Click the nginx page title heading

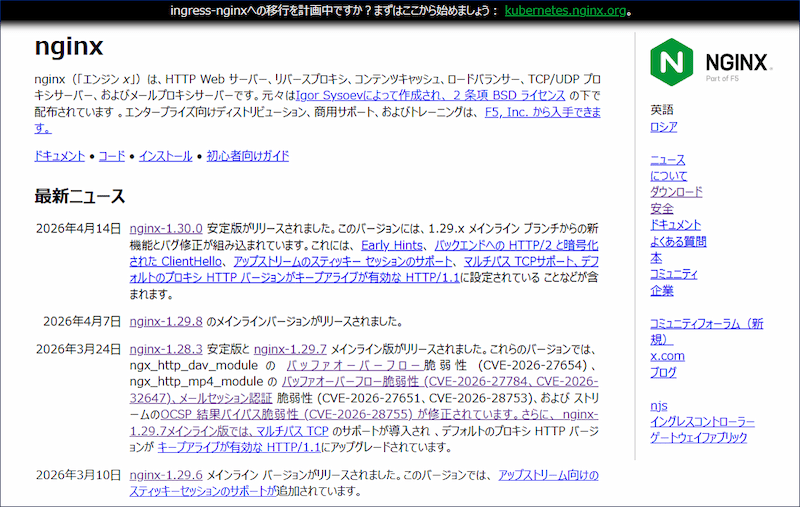coord(69,47)
